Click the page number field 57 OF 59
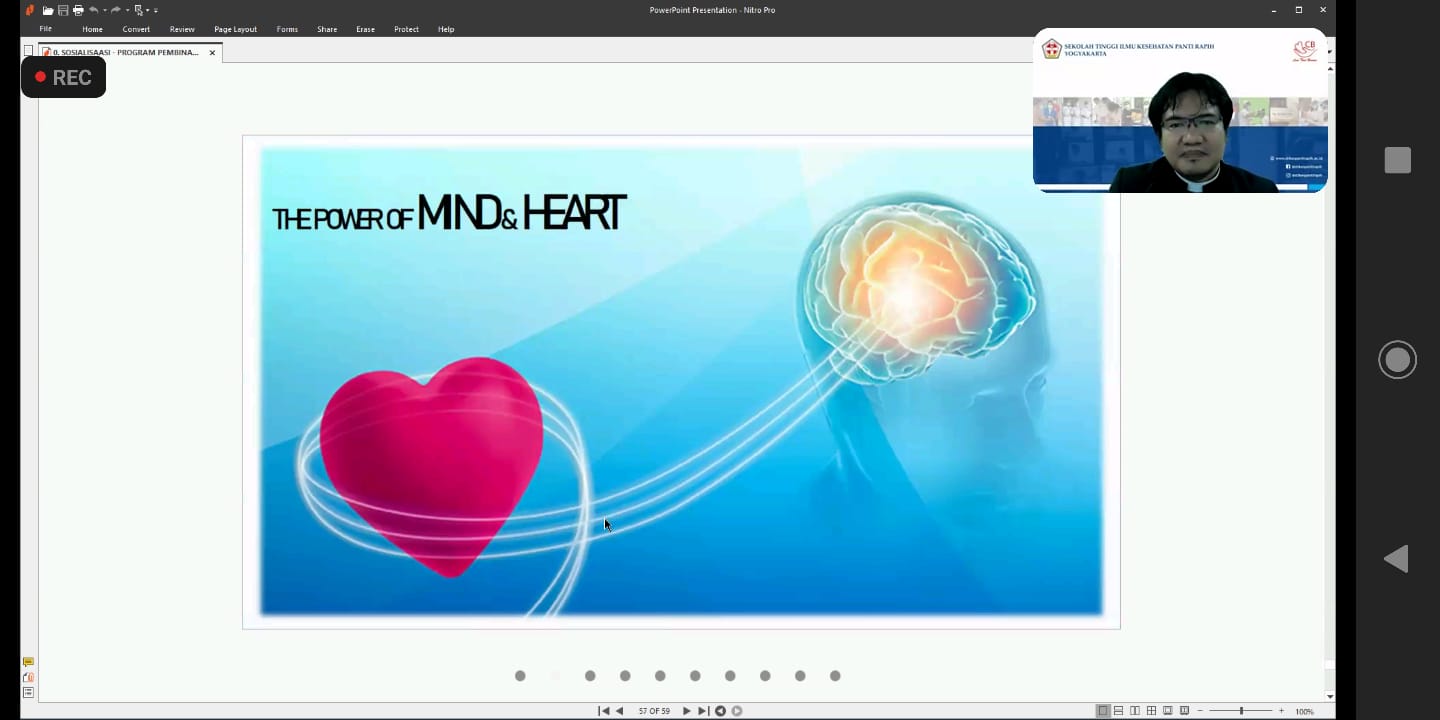The height and width of the screenshot is (720, 1440). 654,711
